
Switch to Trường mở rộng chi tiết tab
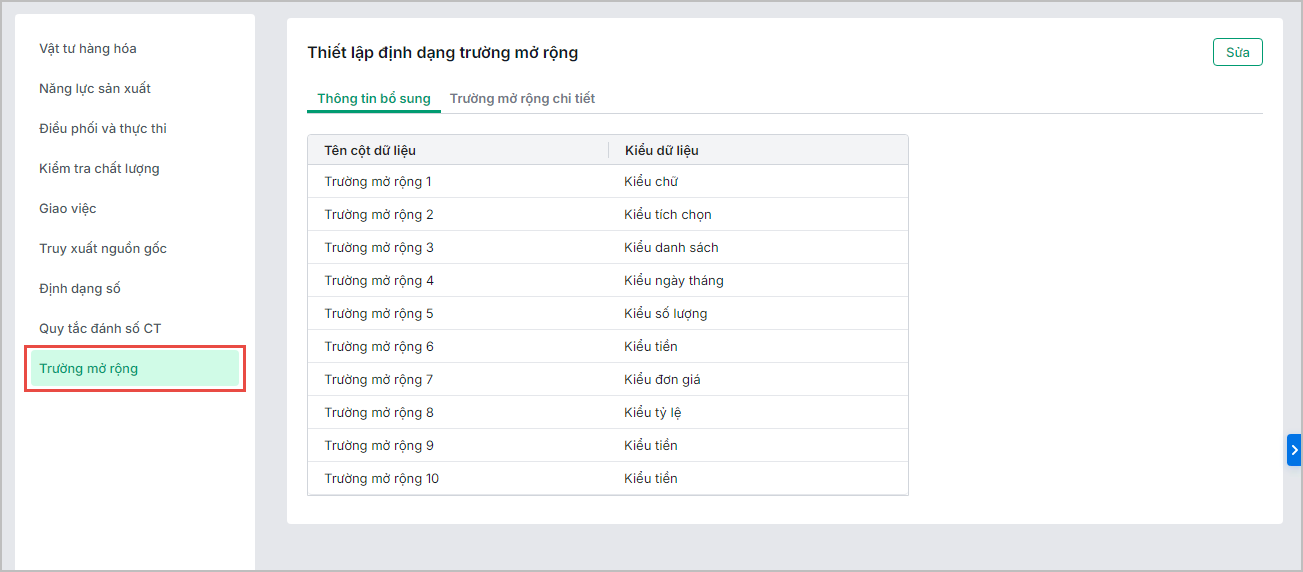pyautogui.click(x=522, y=98)
